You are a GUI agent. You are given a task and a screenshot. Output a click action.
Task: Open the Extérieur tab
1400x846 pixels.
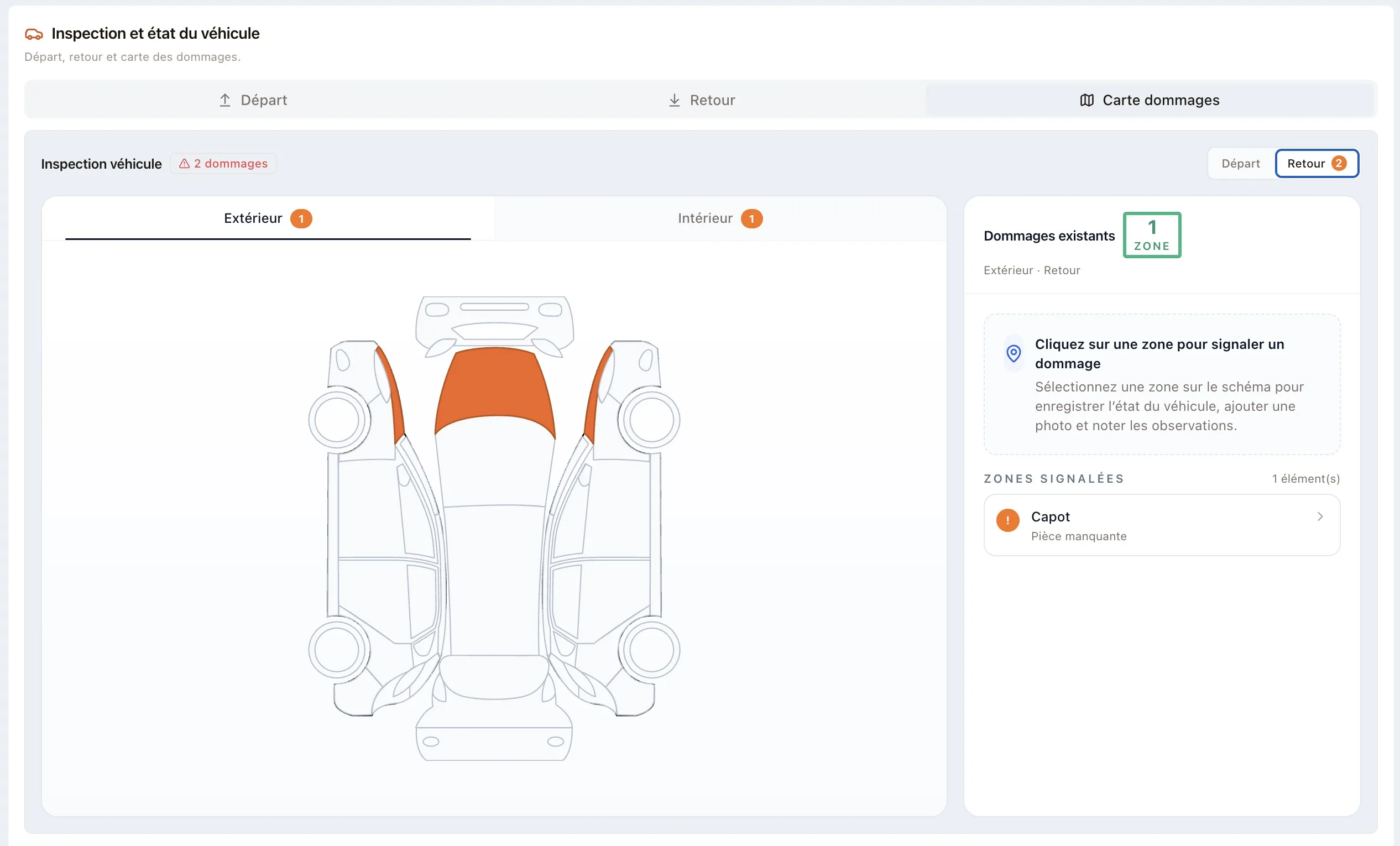click(x=268, y=219)
